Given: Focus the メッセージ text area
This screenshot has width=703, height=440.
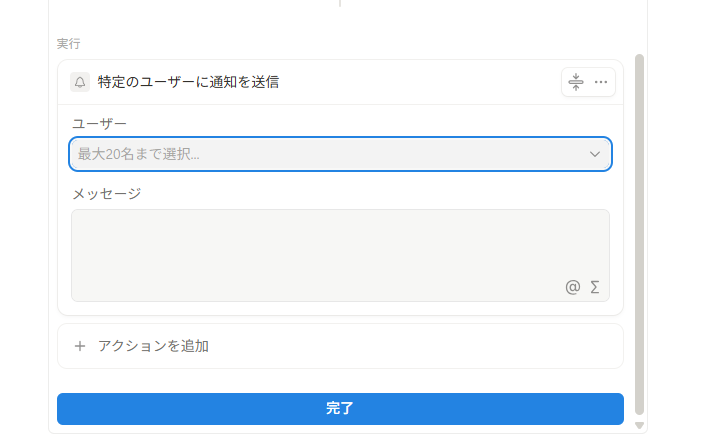Looking at the screenshot, I should coord(340,255).
